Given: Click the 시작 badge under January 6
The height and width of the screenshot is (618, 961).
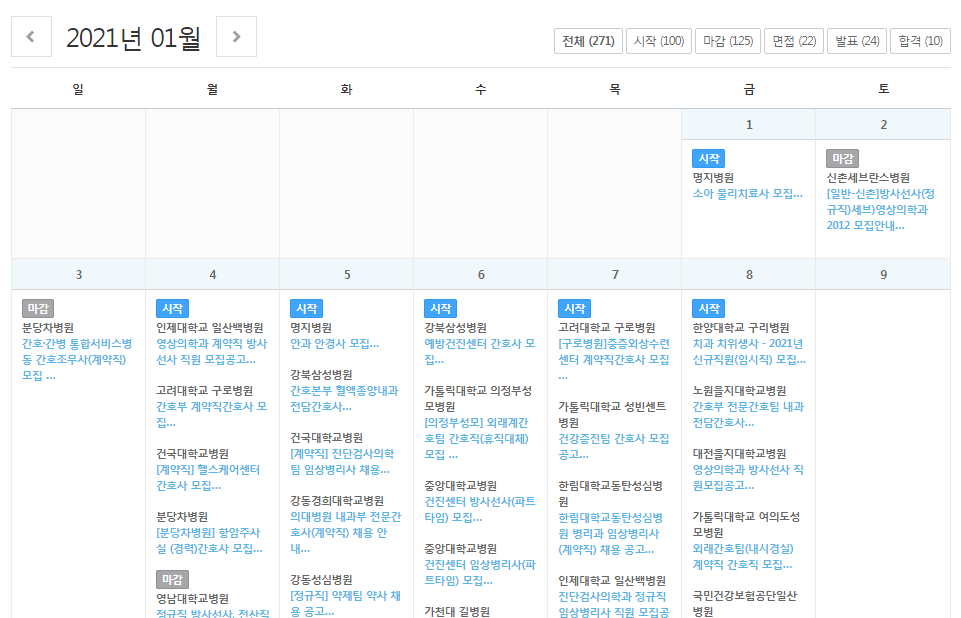Looking at the screenshot, I should [440, 308].
